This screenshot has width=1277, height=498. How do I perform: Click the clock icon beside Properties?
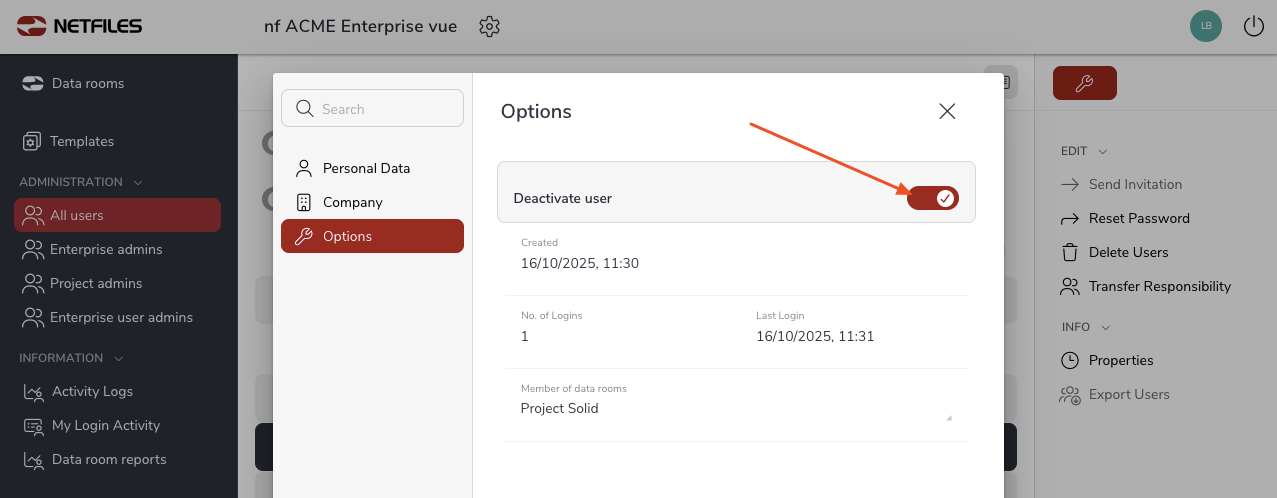(1070, 360)
